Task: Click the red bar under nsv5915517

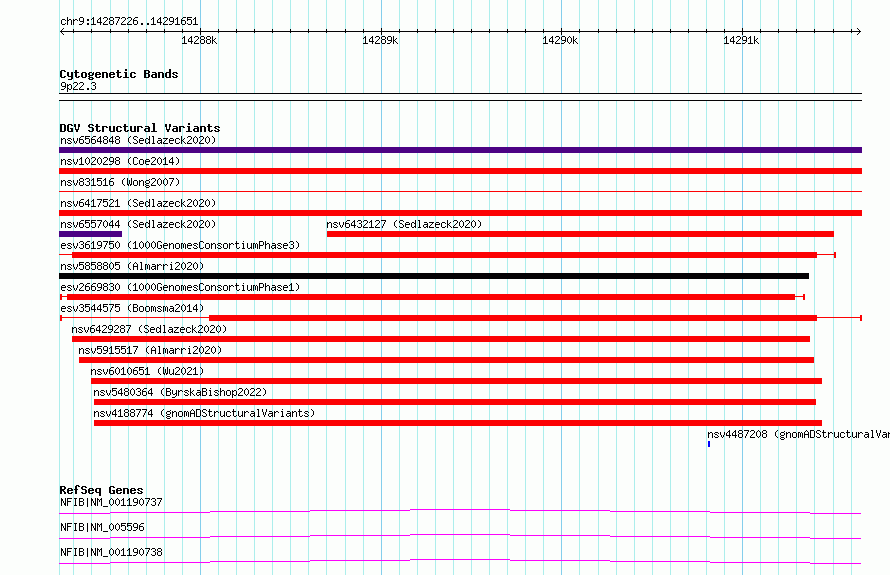Action: click(446, 360)
